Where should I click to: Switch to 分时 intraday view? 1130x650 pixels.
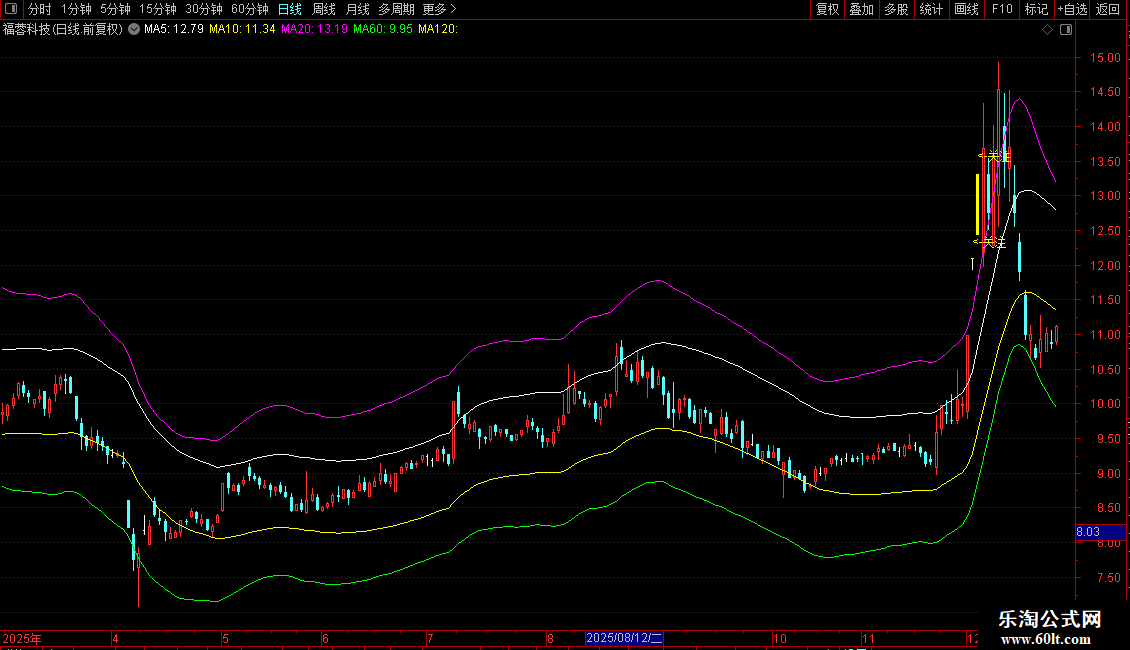(x=39, y=9)
